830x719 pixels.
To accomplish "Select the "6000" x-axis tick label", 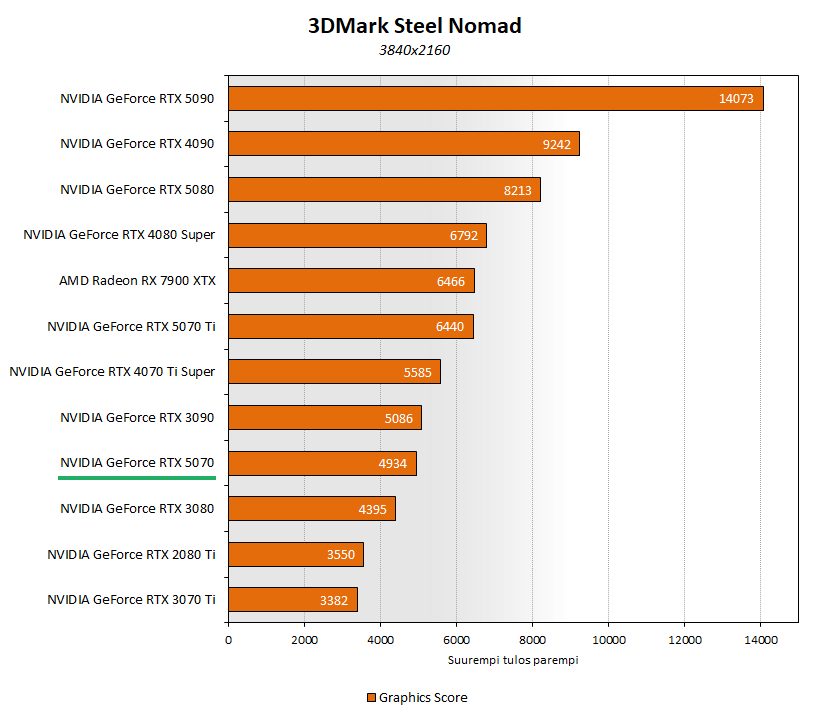I will click(x=456, y=640).
